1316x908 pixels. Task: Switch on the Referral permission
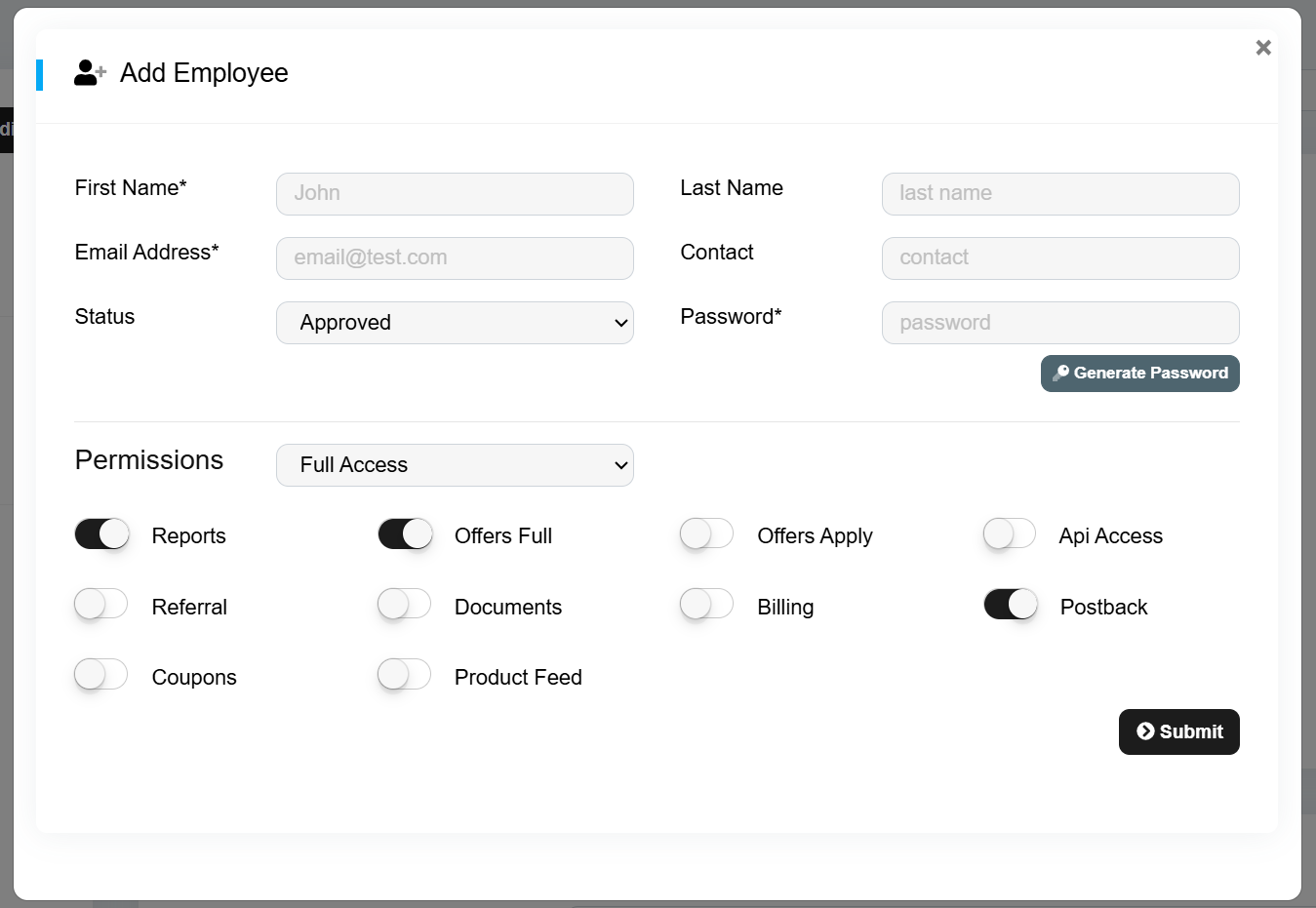pyautogui.click(x=102, y=605)
